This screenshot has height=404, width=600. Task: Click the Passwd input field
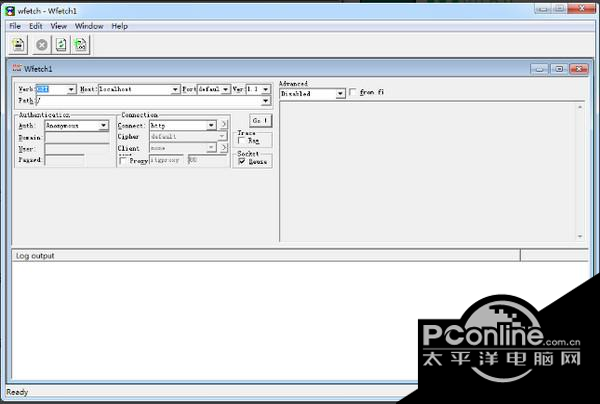(65, 160)
